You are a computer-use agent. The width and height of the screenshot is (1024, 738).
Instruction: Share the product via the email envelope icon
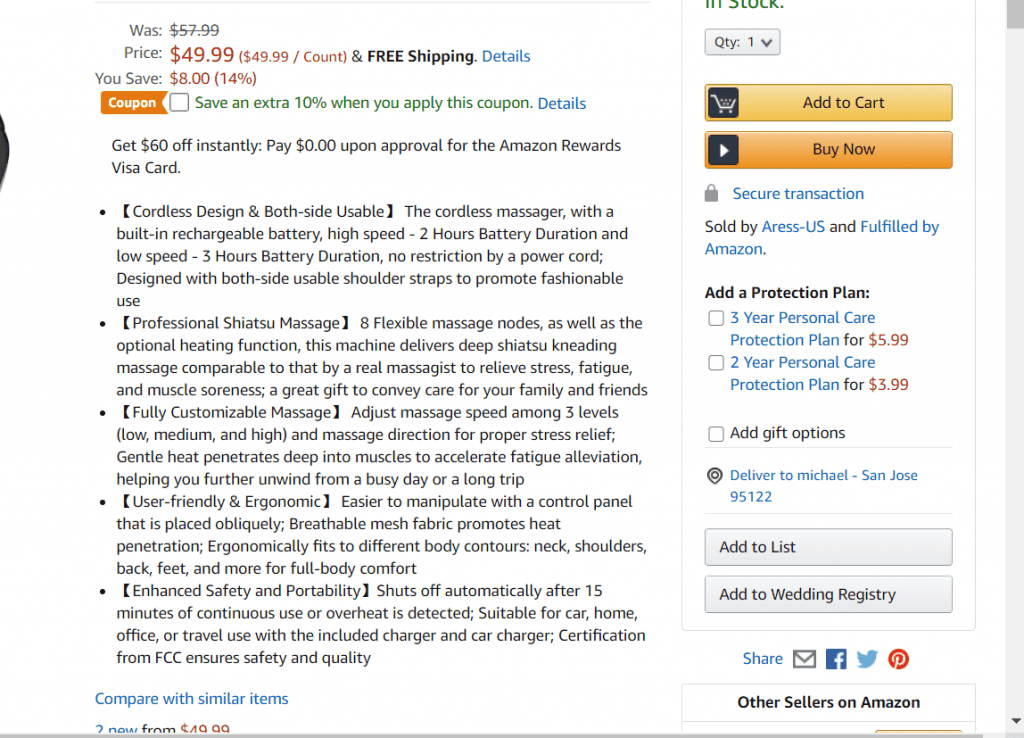click(x=804, y=659)
